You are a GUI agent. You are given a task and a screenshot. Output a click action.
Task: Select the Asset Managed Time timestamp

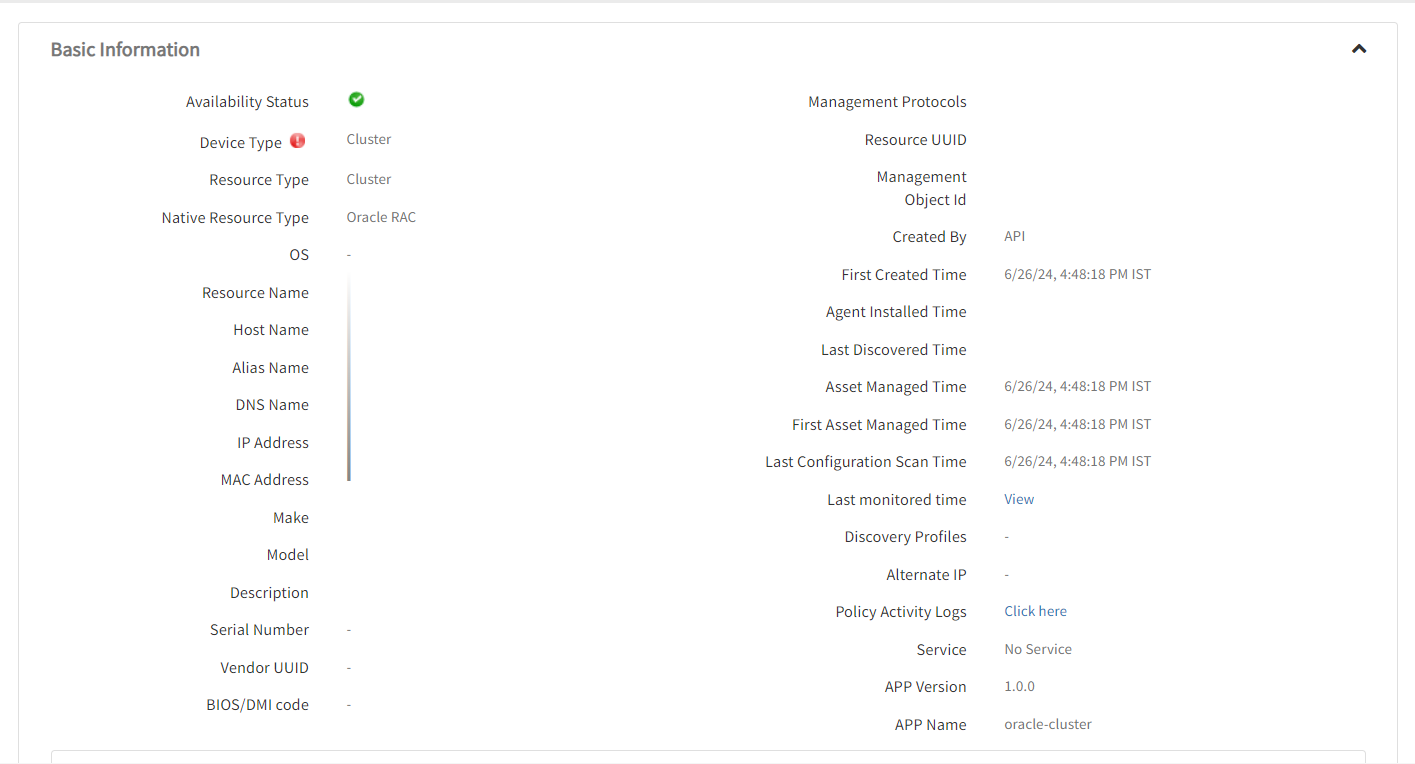1077,386
